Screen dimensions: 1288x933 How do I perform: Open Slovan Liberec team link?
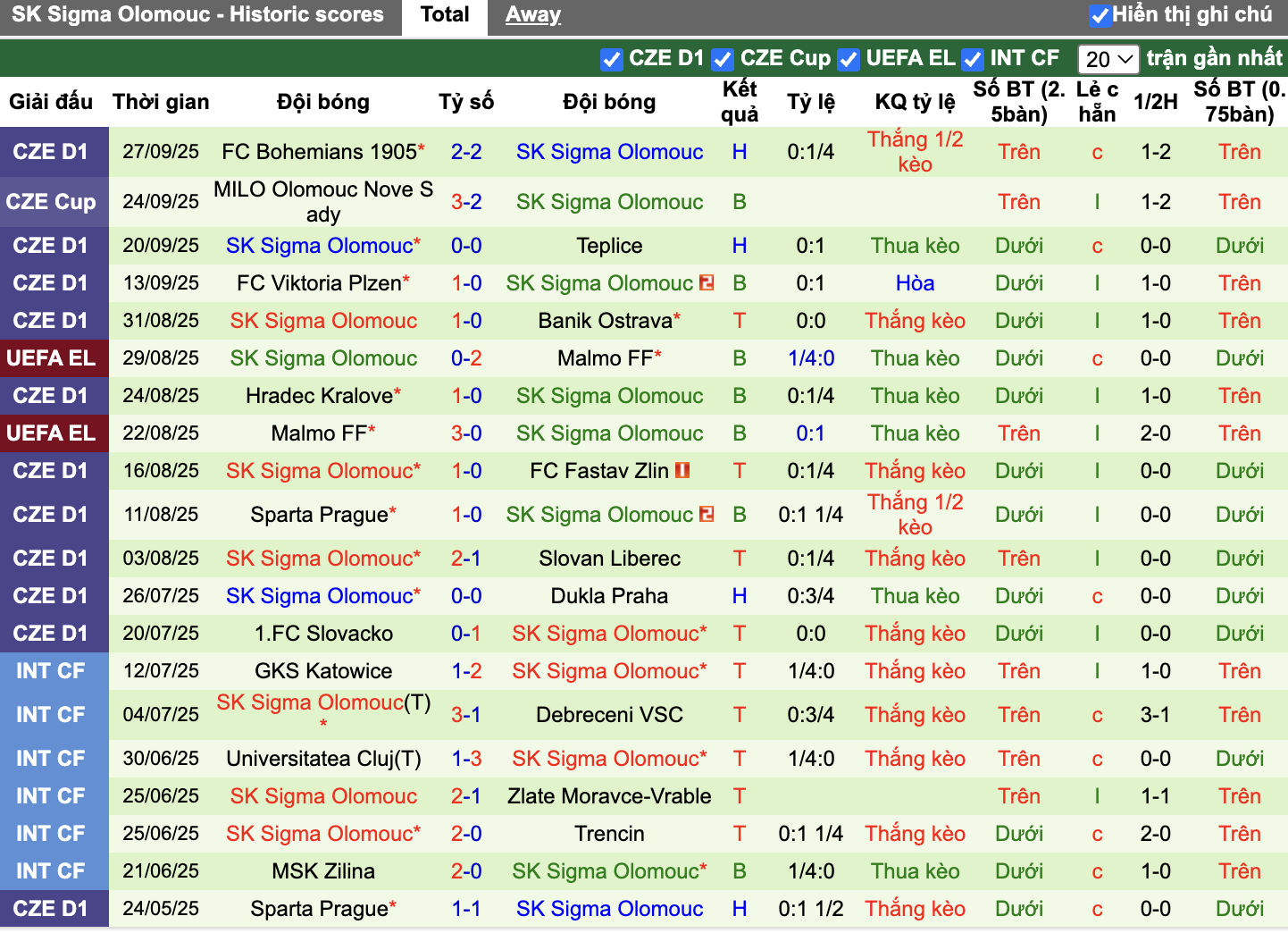(609, 559)
